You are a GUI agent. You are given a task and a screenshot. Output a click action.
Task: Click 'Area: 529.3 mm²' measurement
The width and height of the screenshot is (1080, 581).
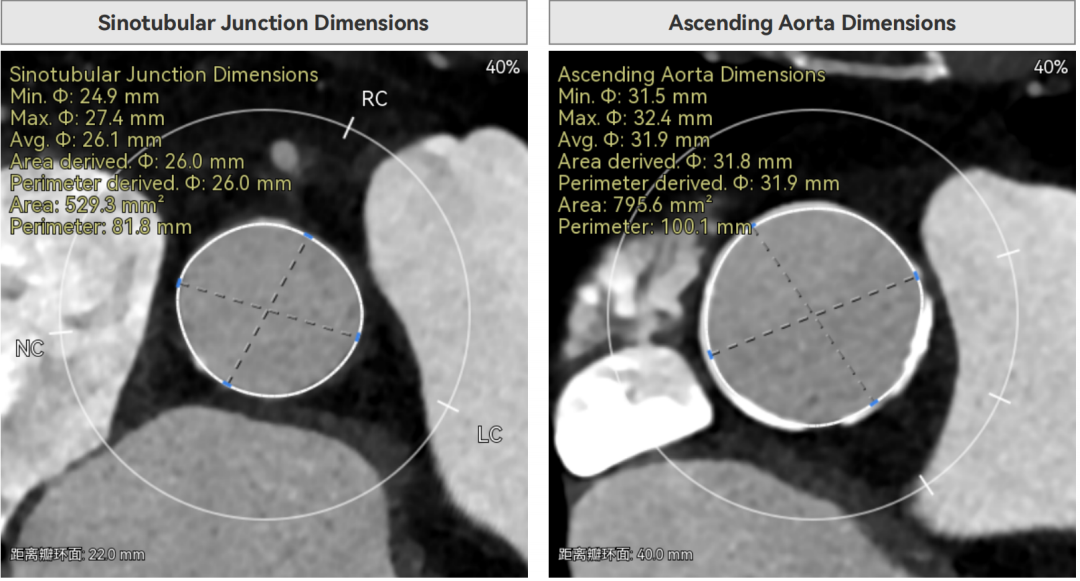coord(87,205)
